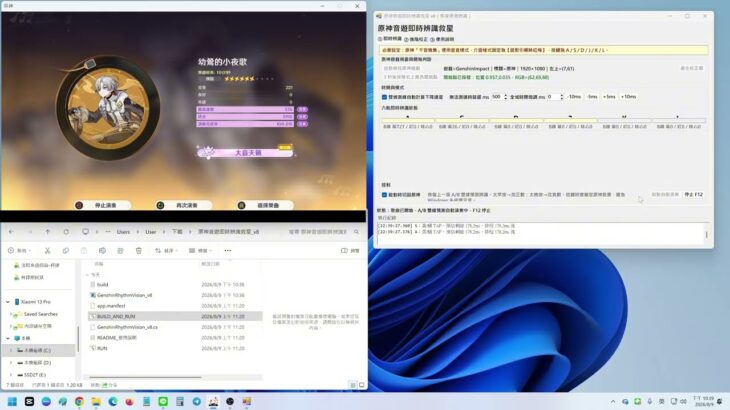Click Users in the Explorer breadcrumb
This screenshot has height=410, width=730.
coord(123,232)
